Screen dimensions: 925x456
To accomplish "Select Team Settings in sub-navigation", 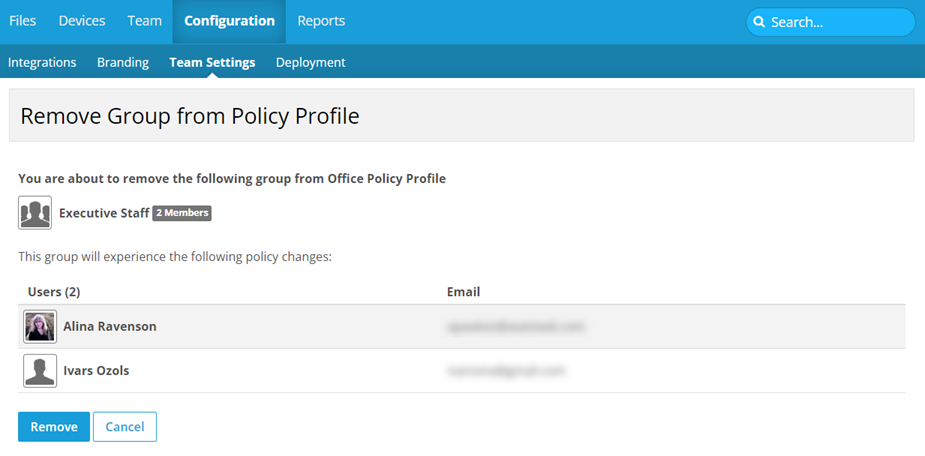I will 212,62.
